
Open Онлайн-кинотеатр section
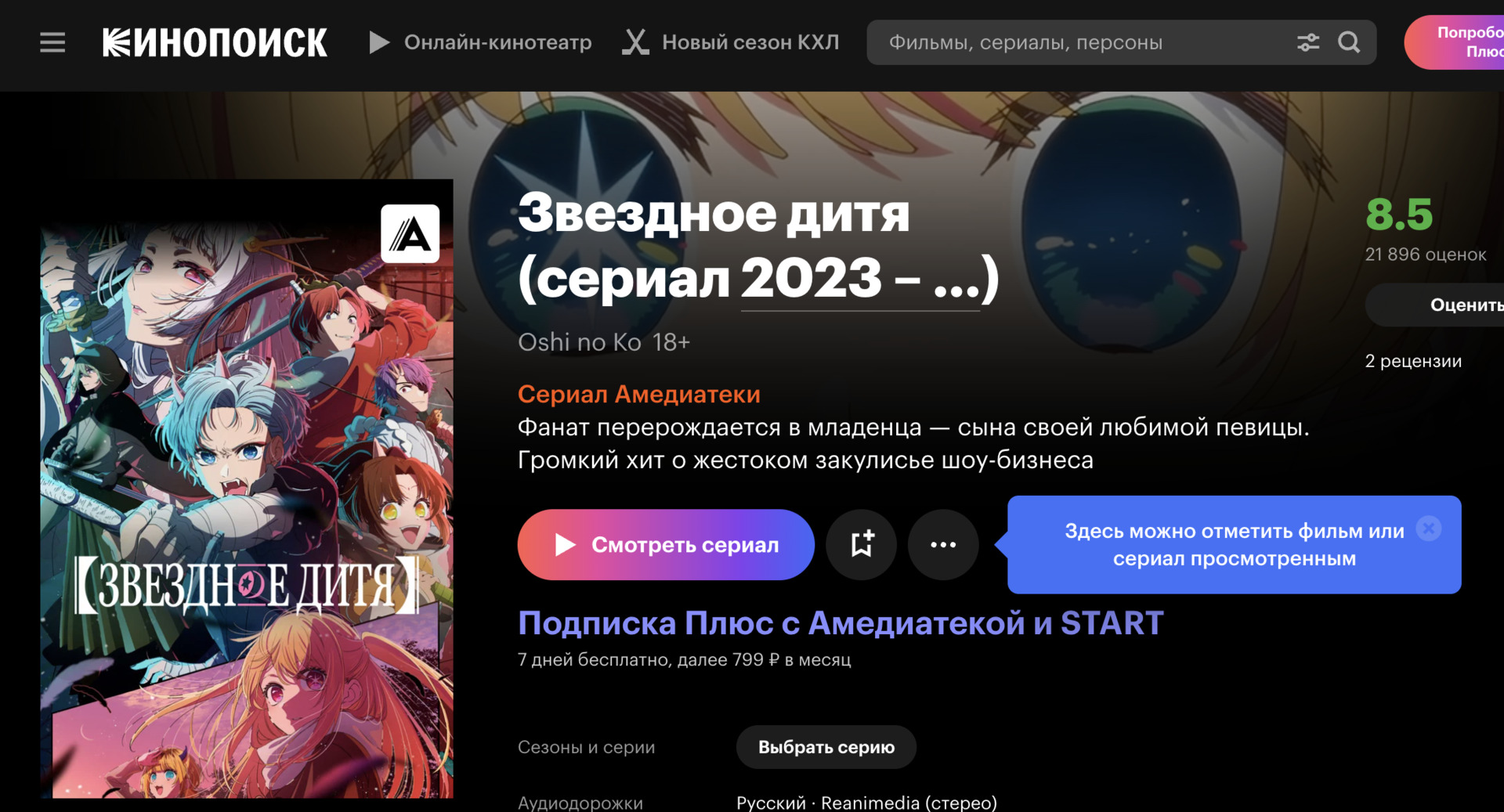[x=497, y=42]
